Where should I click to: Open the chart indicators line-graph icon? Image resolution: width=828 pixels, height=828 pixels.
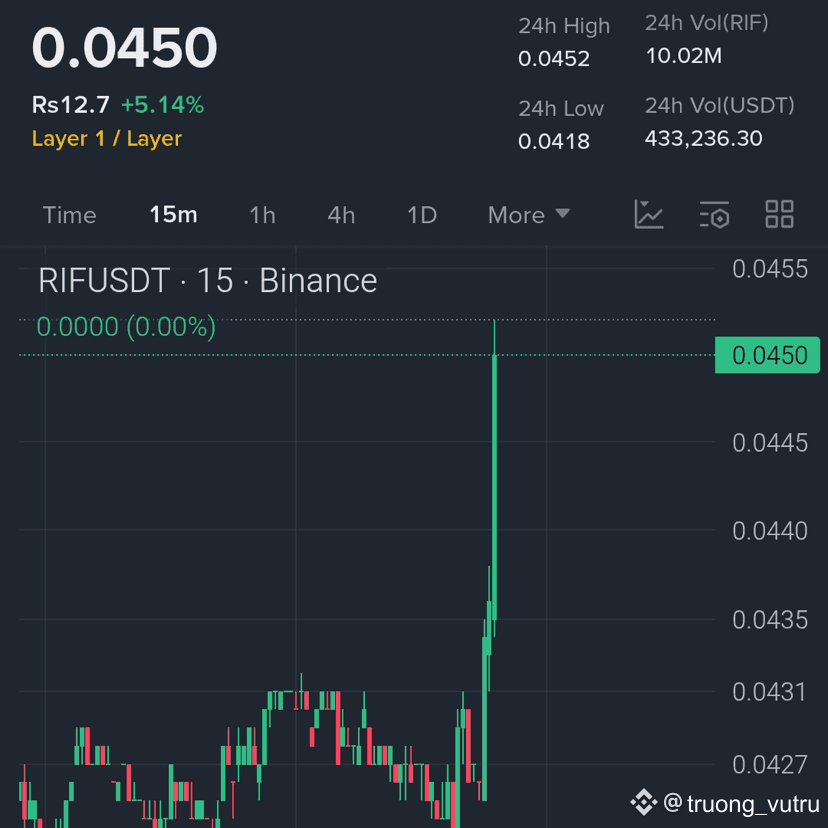click(x=648, y=215)
